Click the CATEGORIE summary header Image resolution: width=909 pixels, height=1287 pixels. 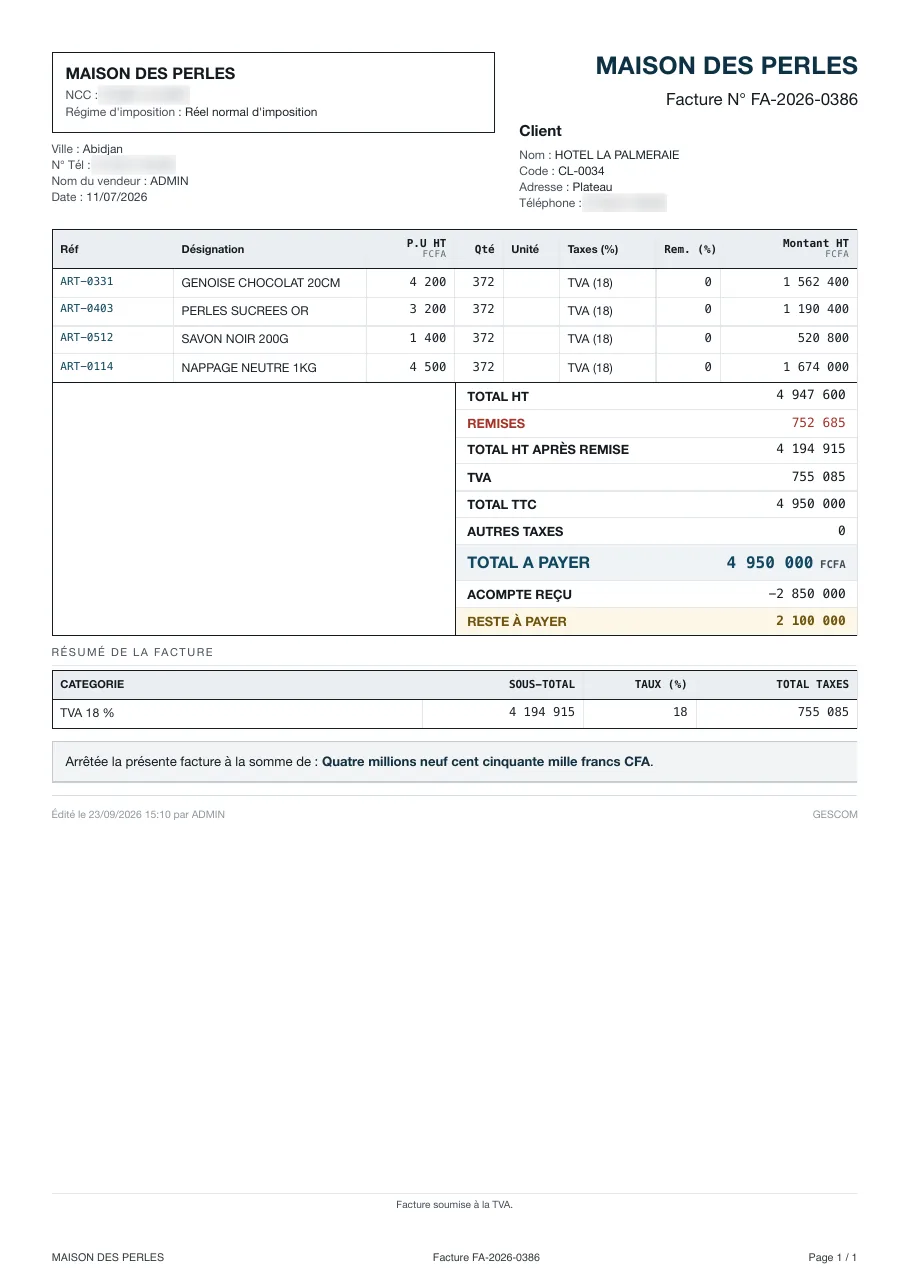pyautogui.click(x=92, y=685)
